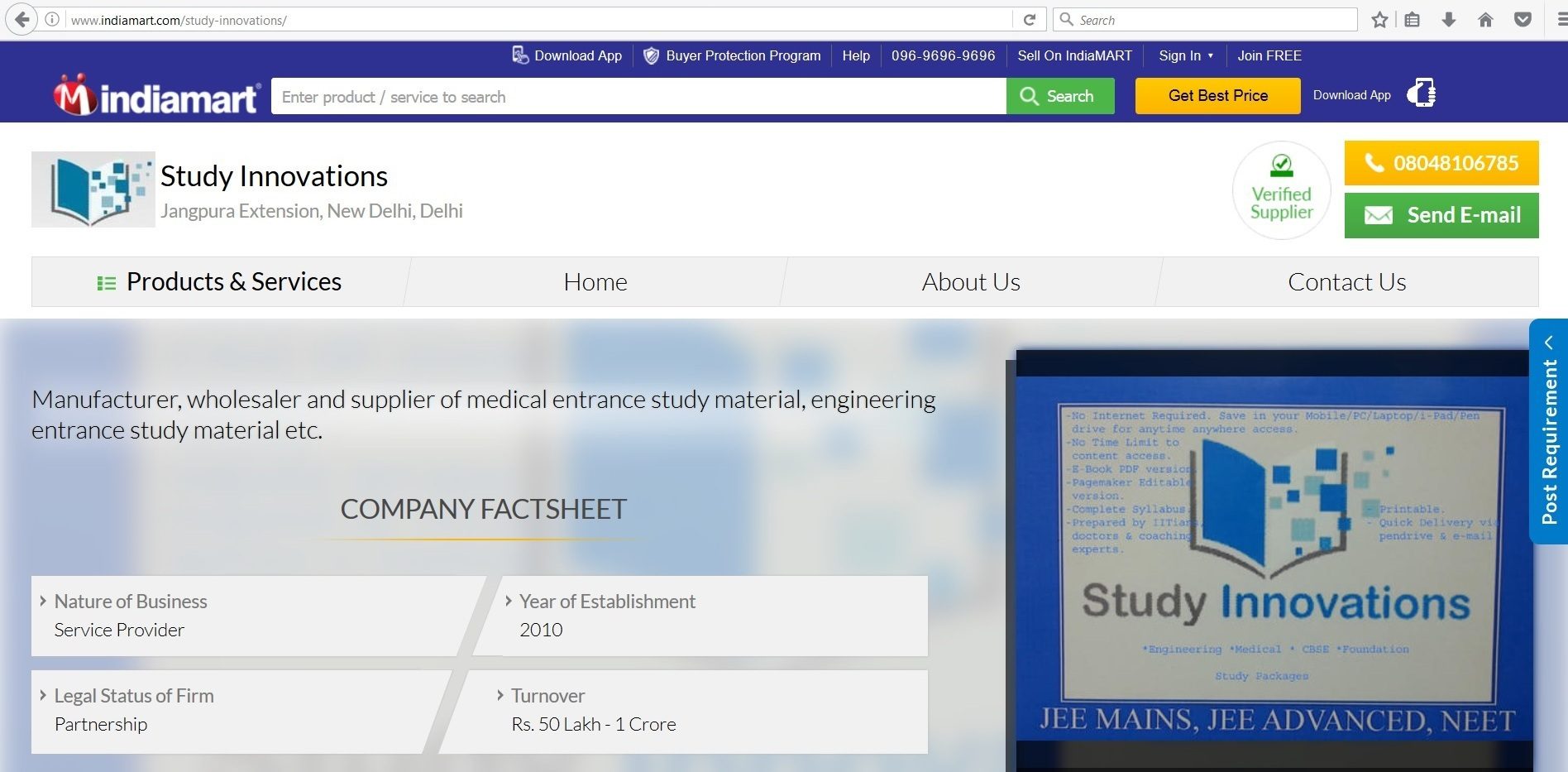Image resolution: width=1568 pixels, height=772 pixels.
Task: Open the Sign In dropdown
Action: point(1186,55)
